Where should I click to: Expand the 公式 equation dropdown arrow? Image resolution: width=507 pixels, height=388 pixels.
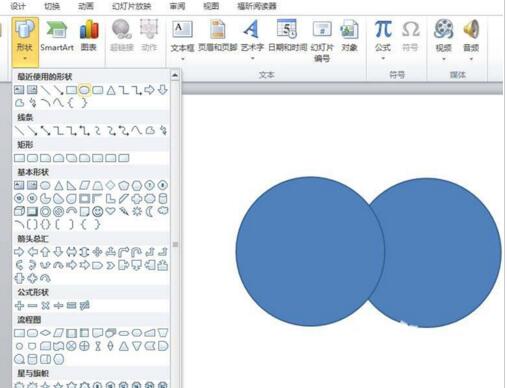coord(383,58)
